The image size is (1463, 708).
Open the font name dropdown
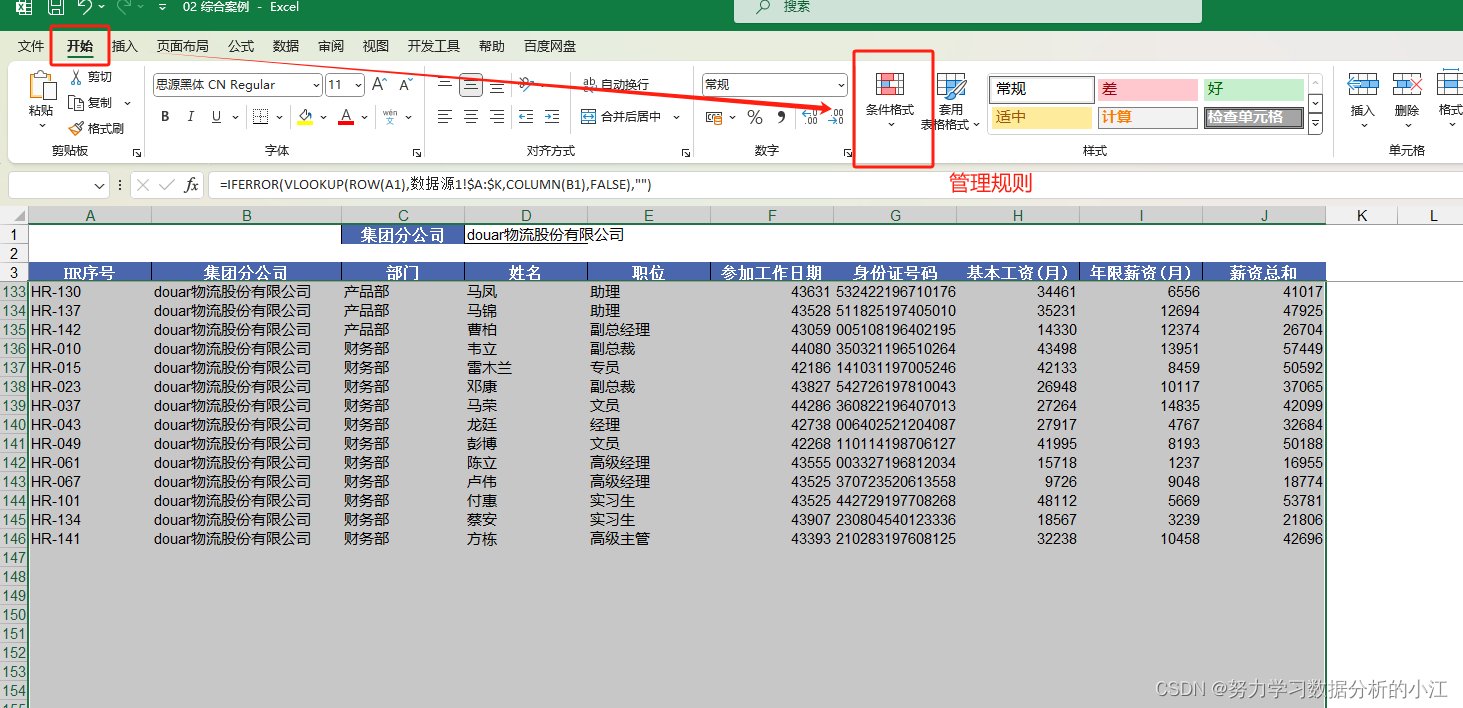click(317, 85)
